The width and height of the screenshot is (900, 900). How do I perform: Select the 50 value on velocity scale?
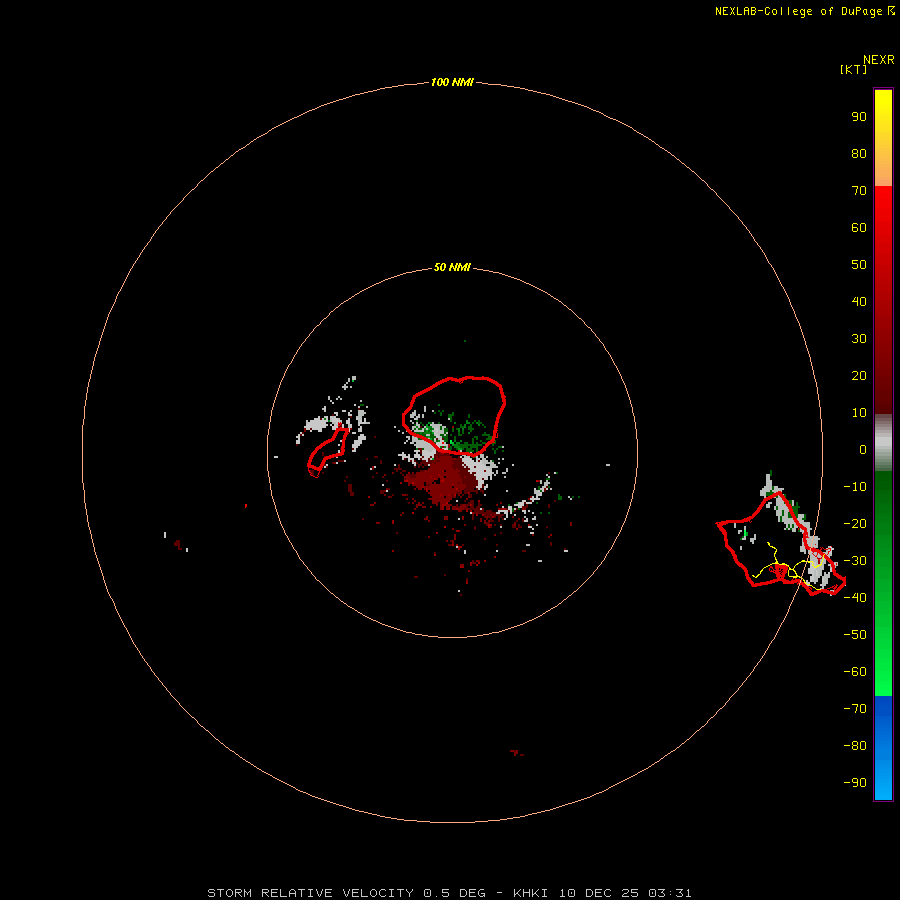(859, 265)
